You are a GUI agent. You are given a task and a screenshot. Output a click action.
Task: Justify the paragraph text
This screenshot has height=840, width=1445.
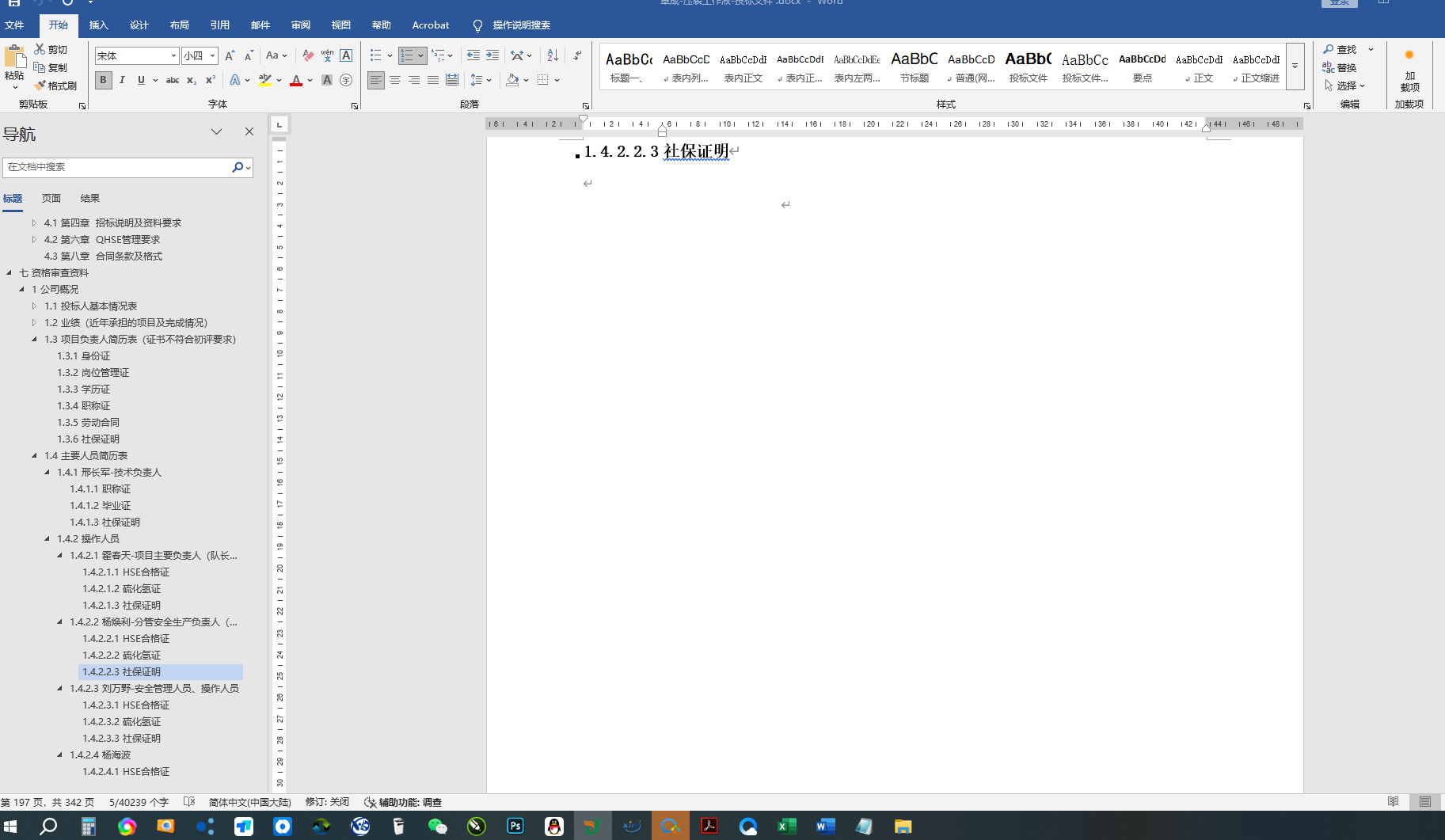click(433, 80)
